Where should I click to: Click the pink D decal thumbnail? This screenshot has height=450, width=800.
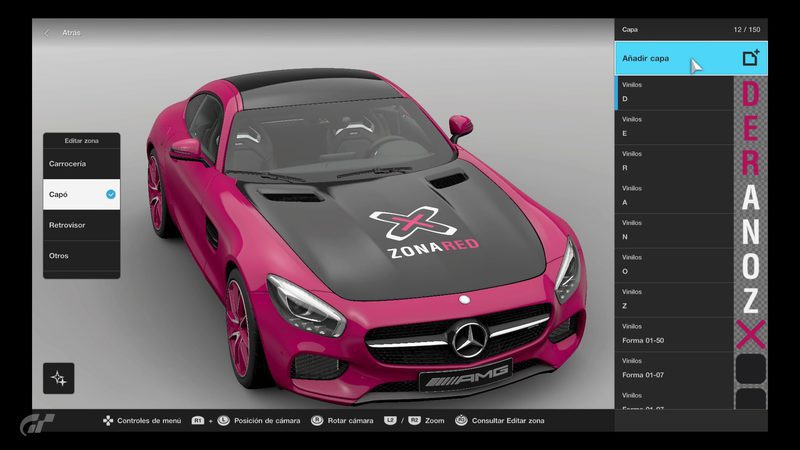point(751,93)
